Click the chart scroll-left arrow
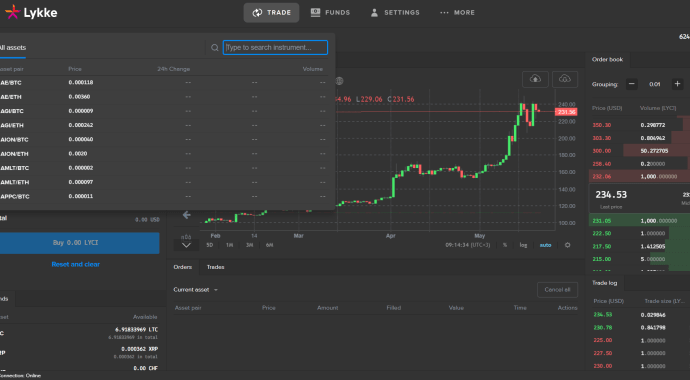 [187, 215]
